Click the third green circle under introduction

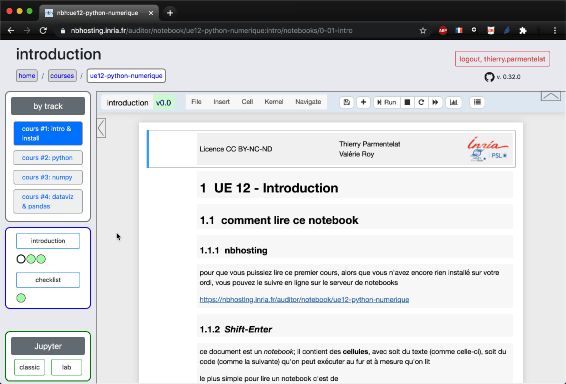pyautogui.click(x=41, y=259)
